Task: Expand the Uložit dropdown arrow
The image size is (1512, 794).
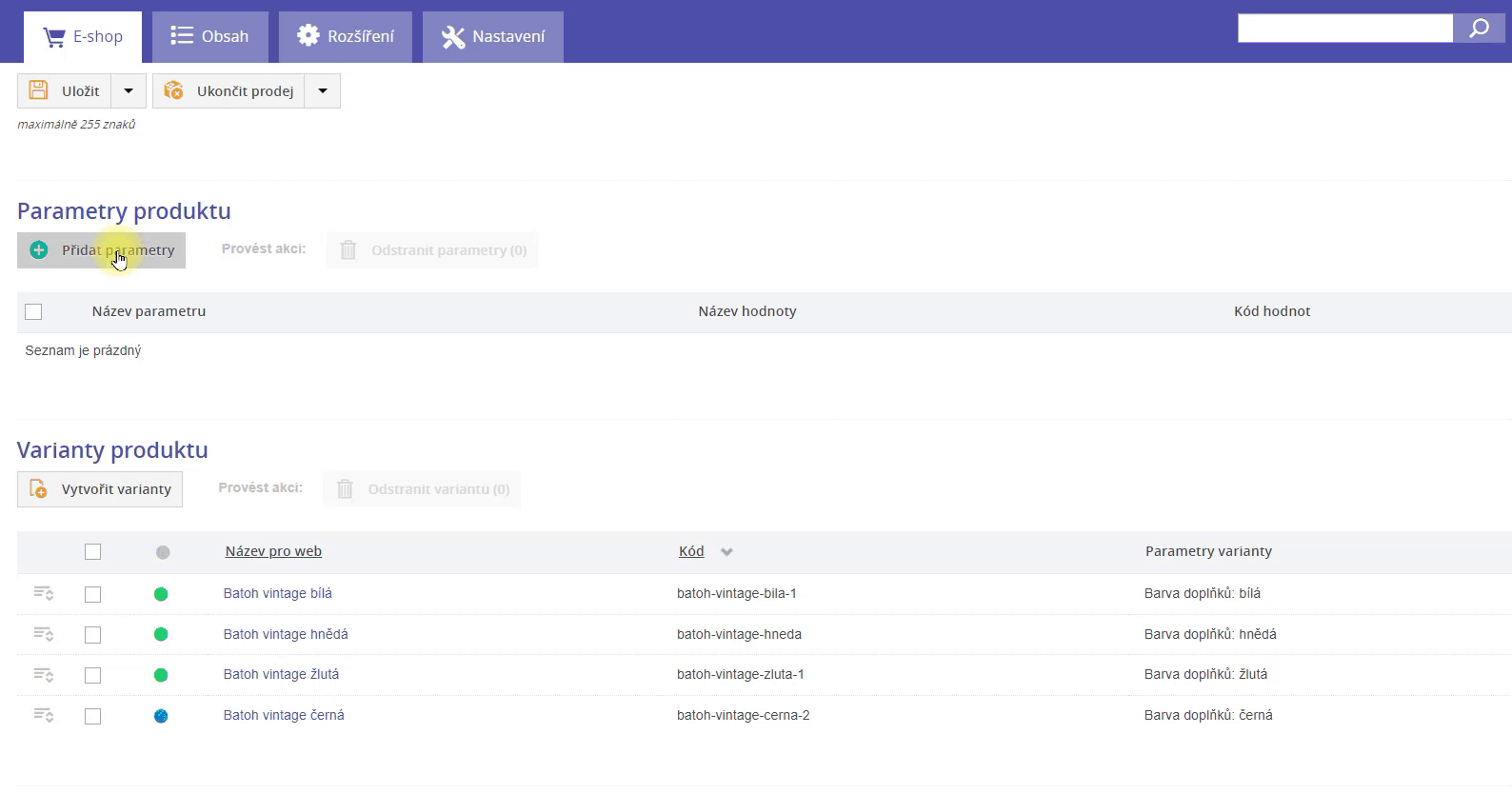Action: [x=129, y=91]
